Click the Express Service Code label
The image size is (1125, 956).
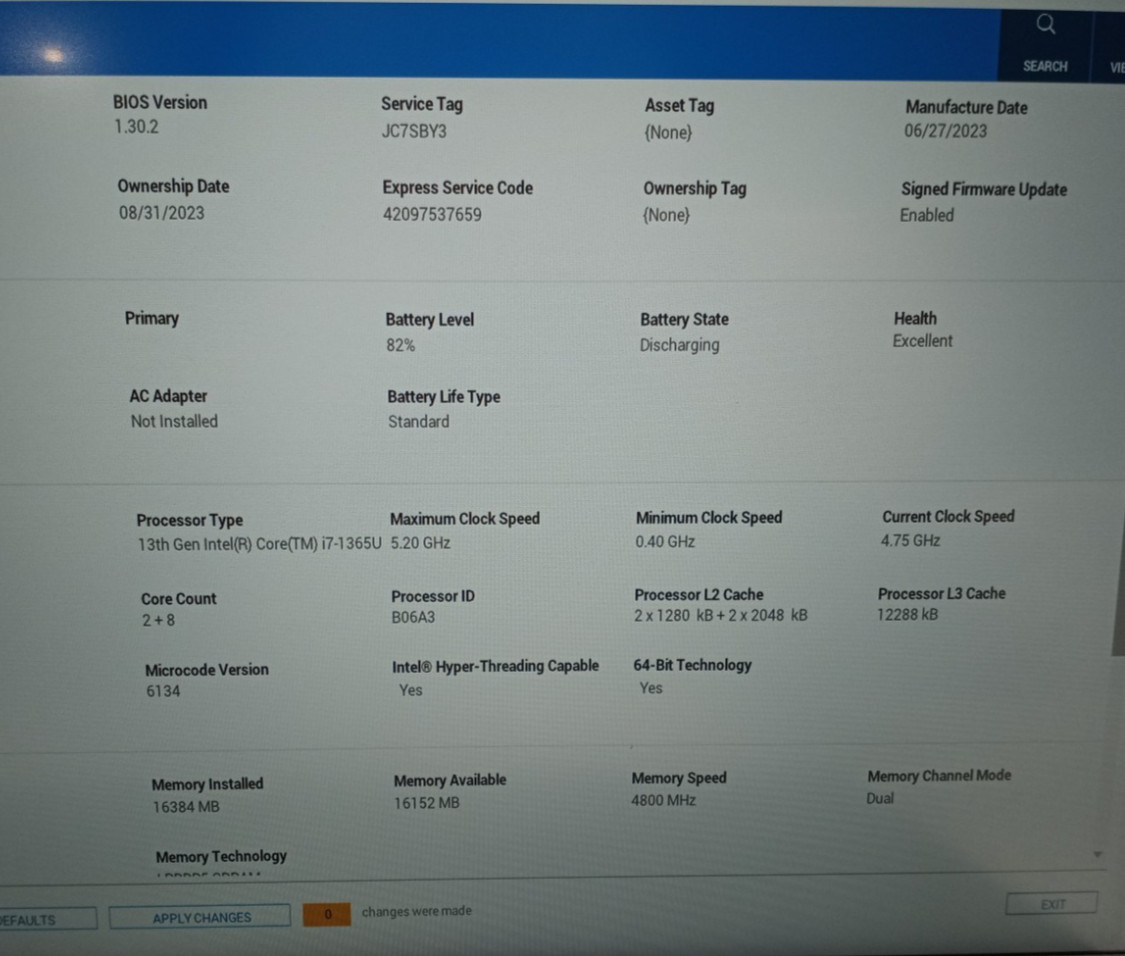(458, 188)
